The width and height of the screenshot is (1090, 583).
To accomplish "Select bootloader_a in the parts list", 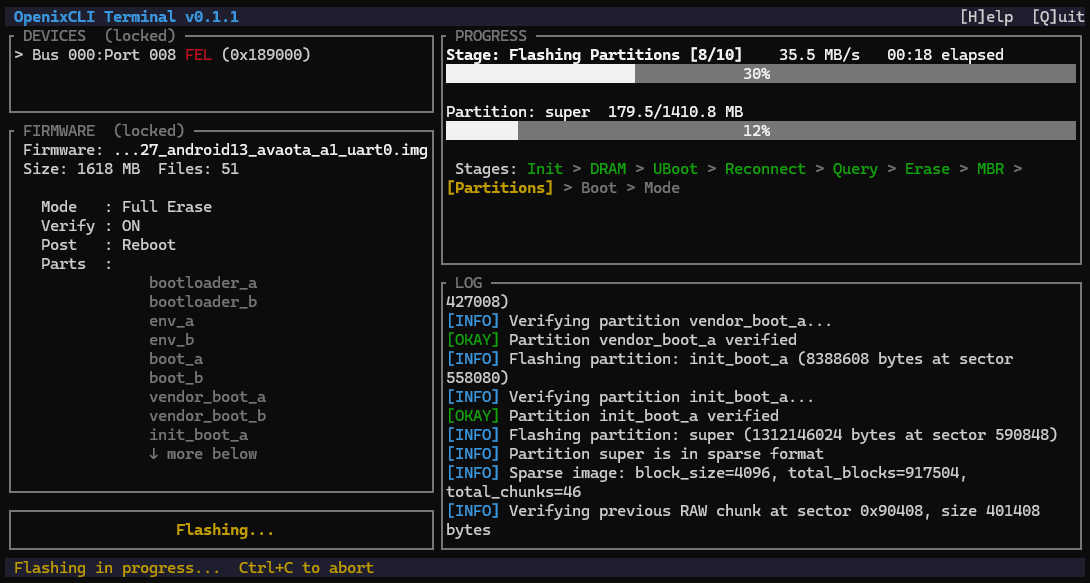I will pos(203,283).
